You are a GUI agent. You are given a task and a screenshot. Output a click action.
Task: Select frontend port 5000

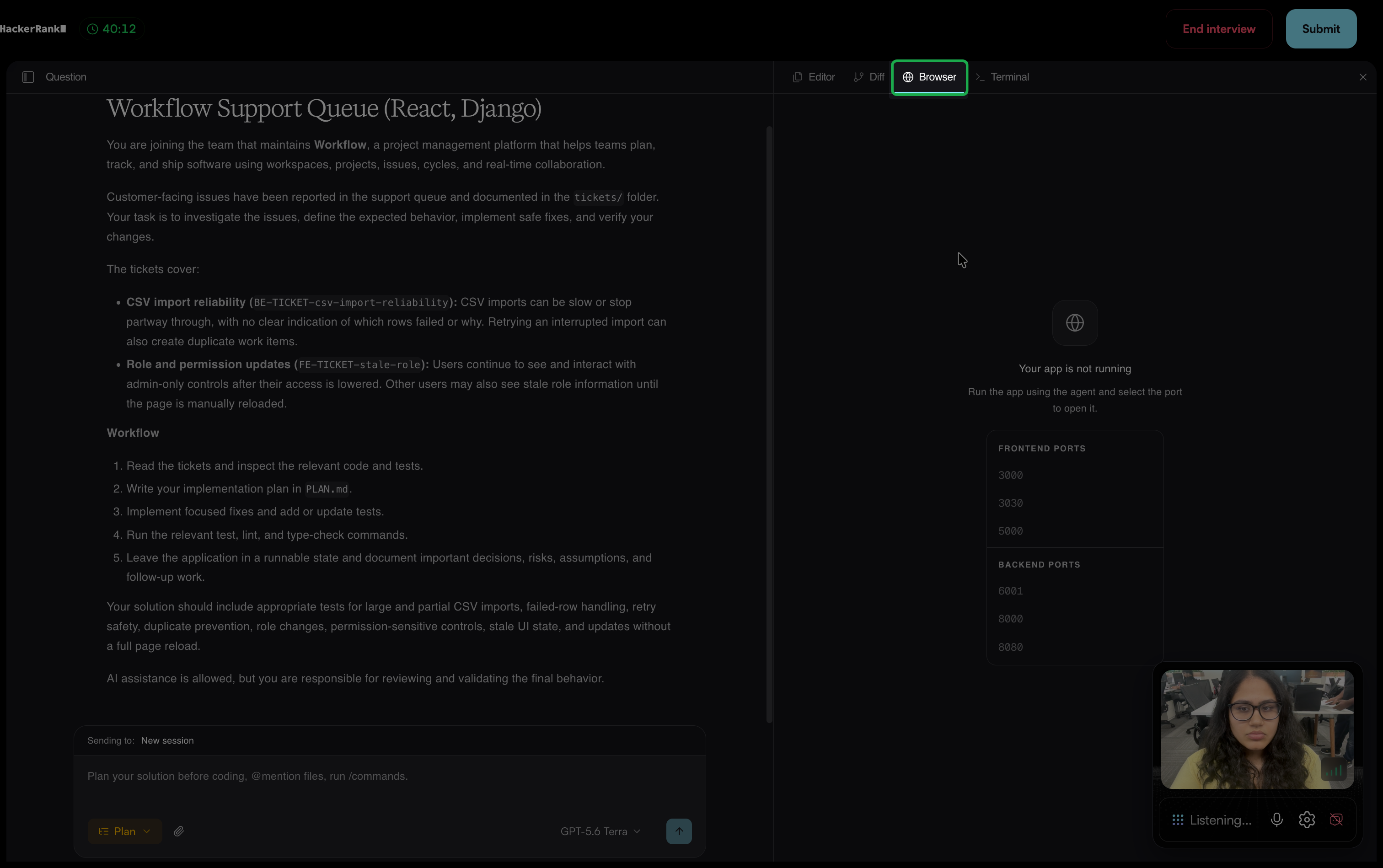(1075, 531)
